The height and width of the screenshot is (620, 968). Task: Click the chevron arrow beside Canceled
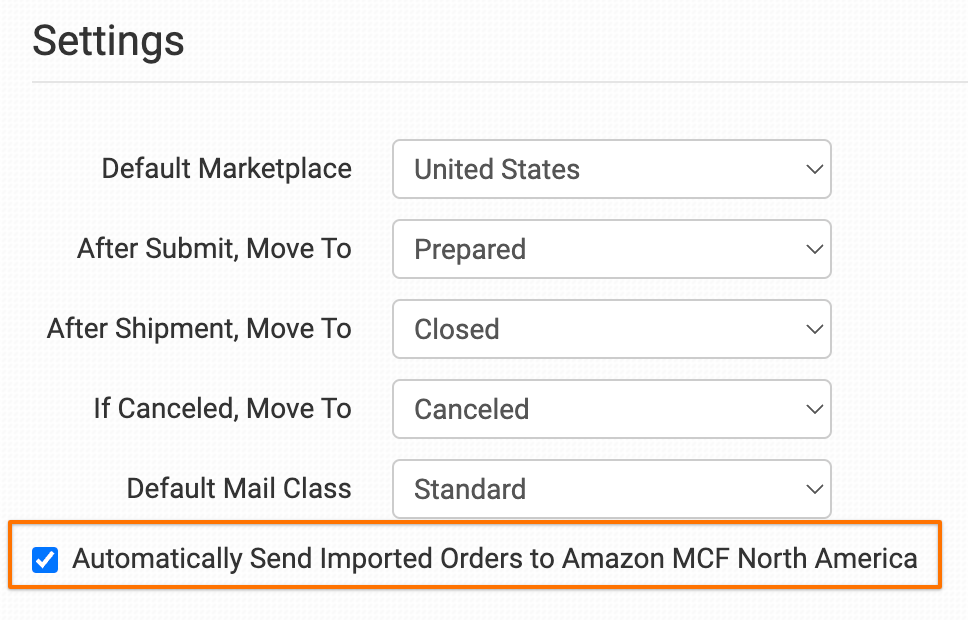(x=813, y=410)
